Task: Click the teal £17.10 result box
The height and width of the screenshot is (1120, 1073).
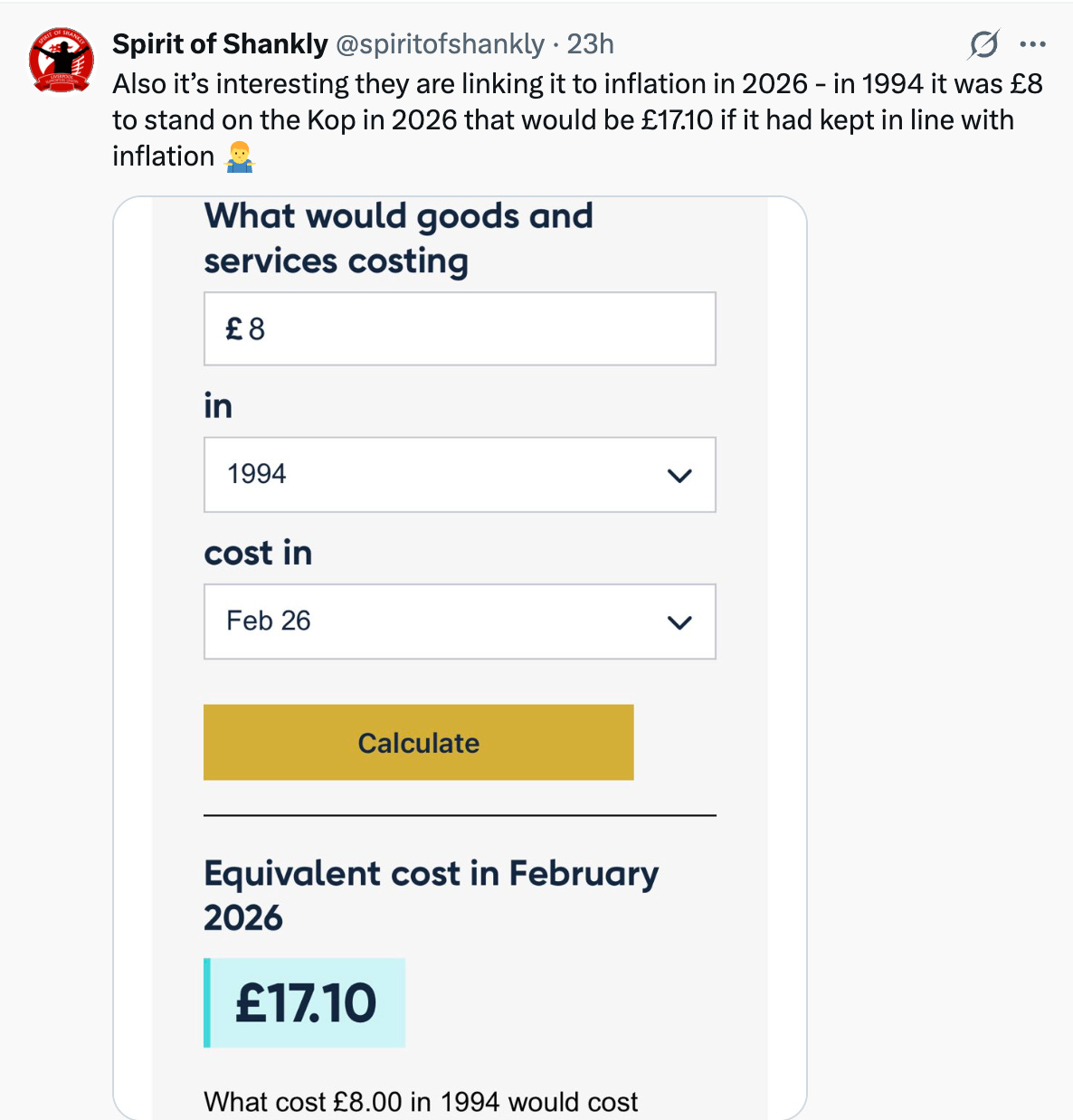Action: click(x=305, y=1002)
